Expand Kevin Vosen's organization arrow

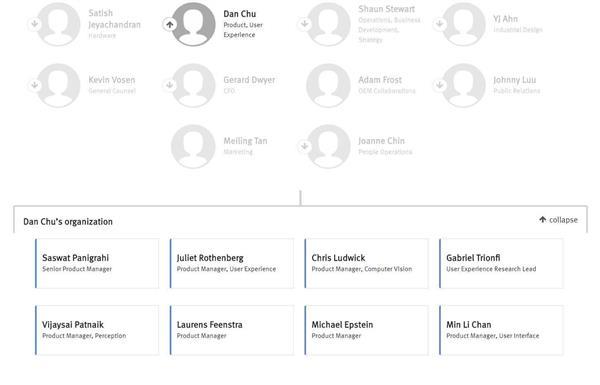[x=34, y=85]
